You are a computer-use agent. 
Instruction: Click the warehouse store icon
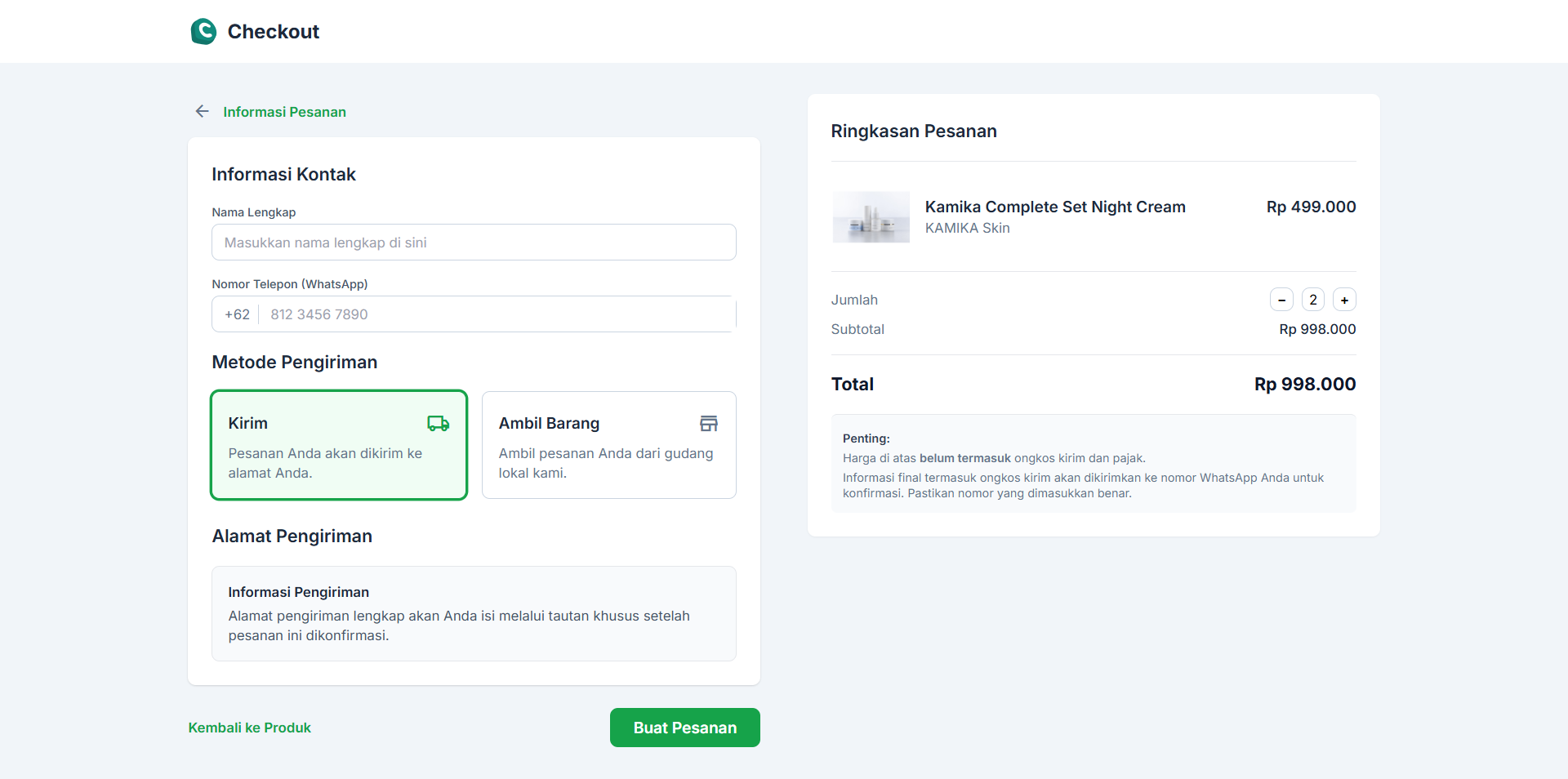tap(708, 423)
